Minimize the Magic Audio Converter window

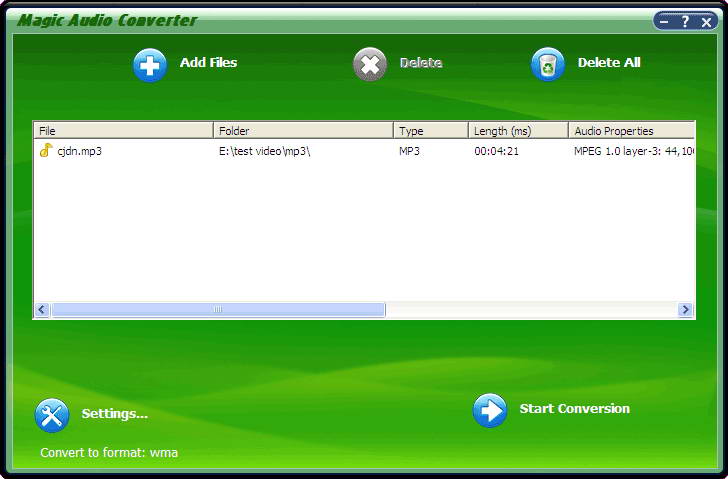pos(664,22)
